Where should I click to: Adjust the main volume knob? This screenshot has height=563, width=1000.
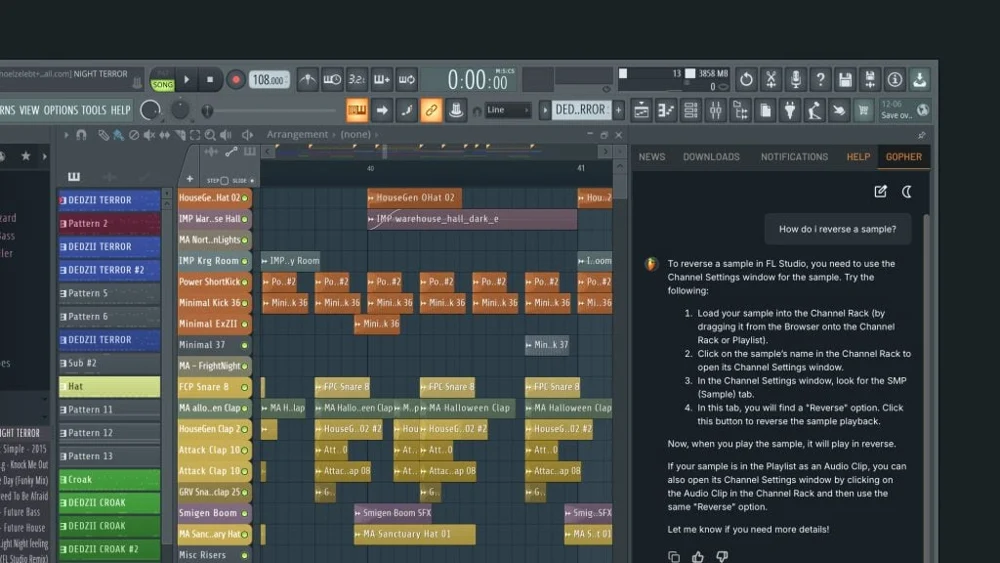[151, 110]
